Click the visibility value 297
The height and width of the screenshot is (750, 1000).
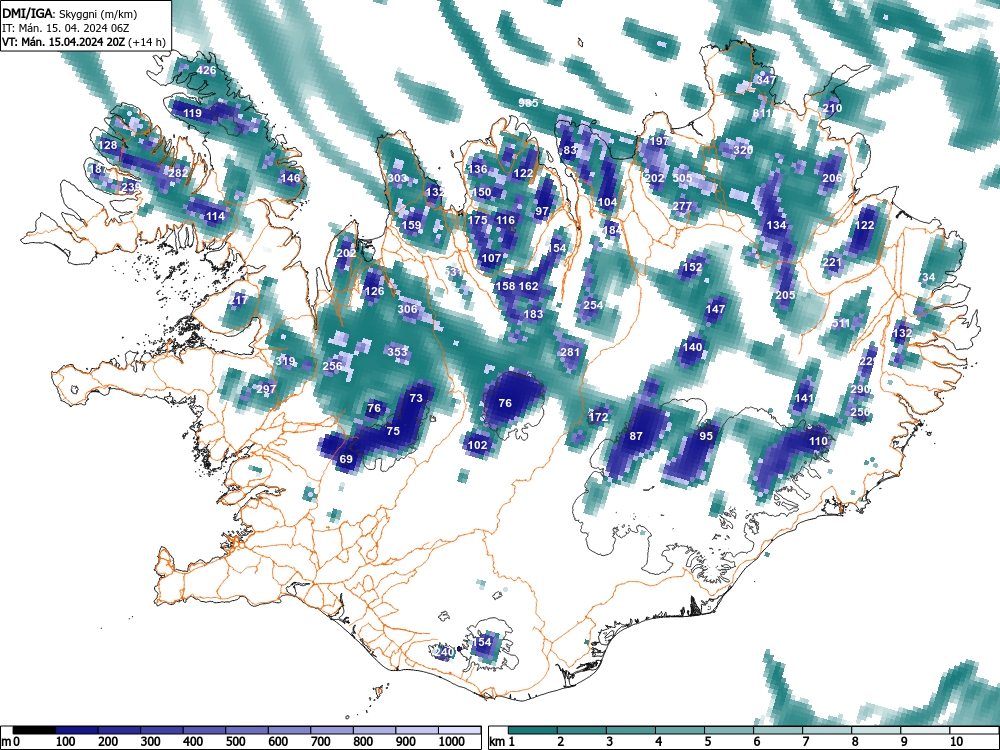pos(266,389)
